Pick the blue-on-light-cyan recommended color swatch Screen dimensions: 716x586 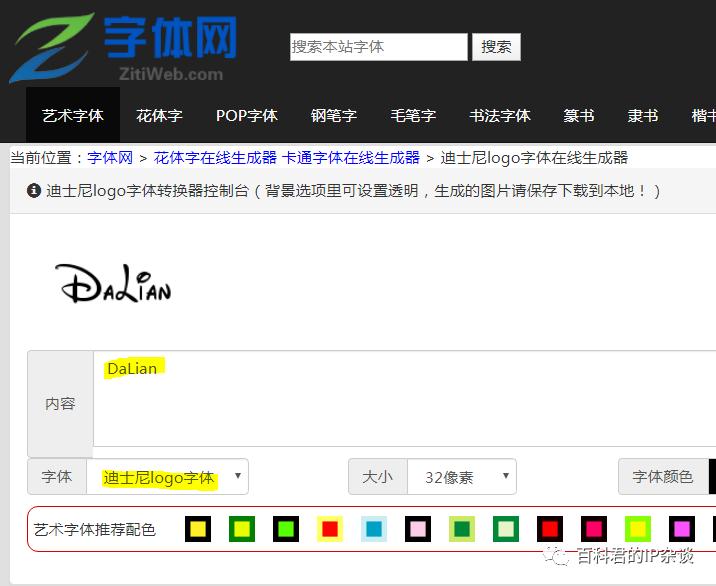[x=374, y=529]
